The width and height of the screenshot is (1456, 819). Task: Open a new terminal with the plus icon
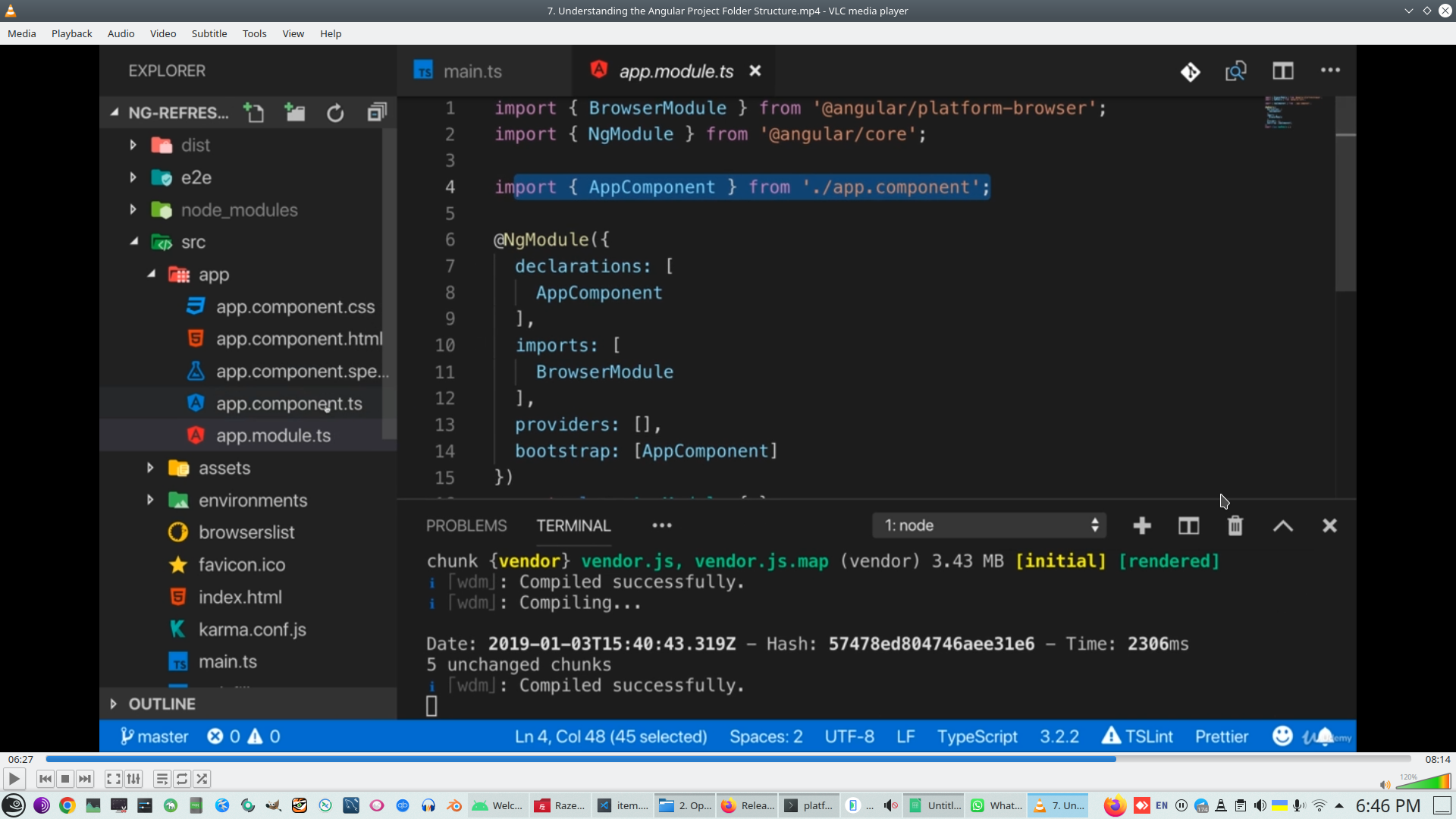pyautogui.click(x=1142, y=525)
